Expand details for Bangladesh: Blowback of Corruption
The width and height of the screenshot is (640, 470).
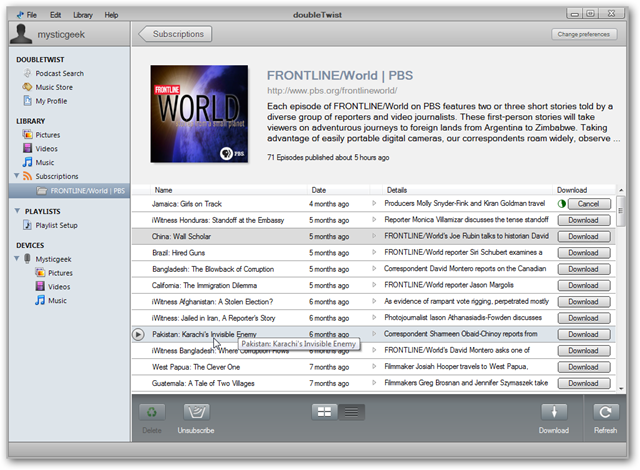[374, 268]
